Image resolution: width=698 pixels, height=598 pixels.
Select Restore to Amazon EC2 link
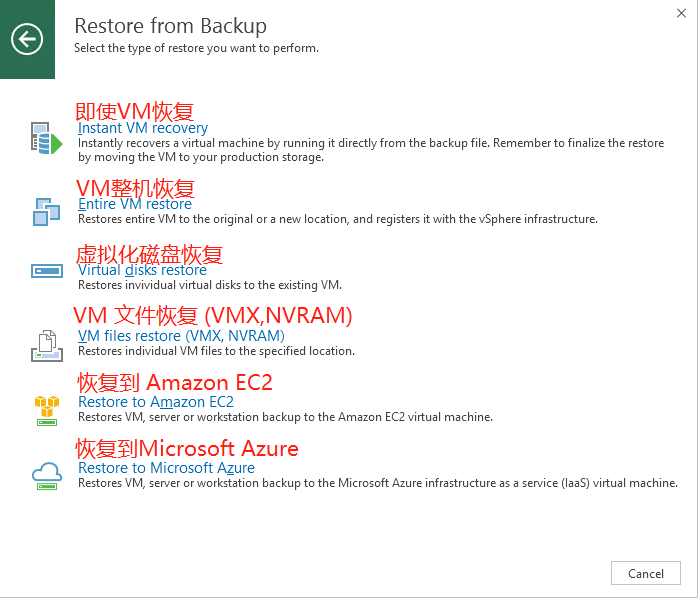pos(156,402)
